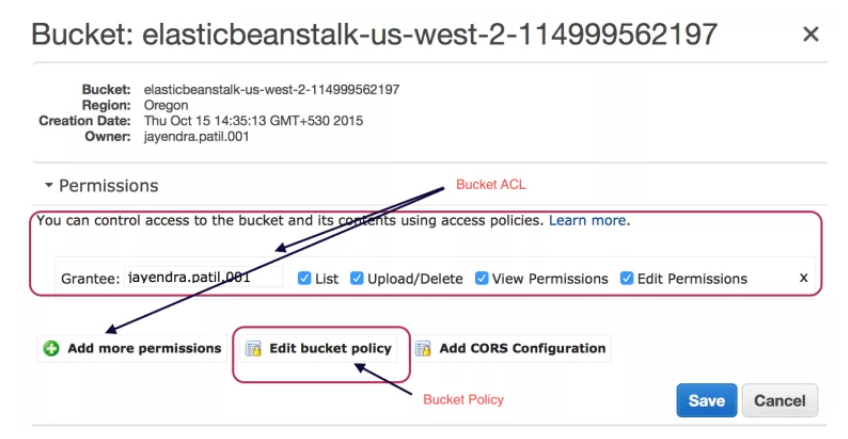The width and height of the screenshot is (848, 439).
Task: Click the document icon beside Edit bucket policy
Action: coord(254,349)
